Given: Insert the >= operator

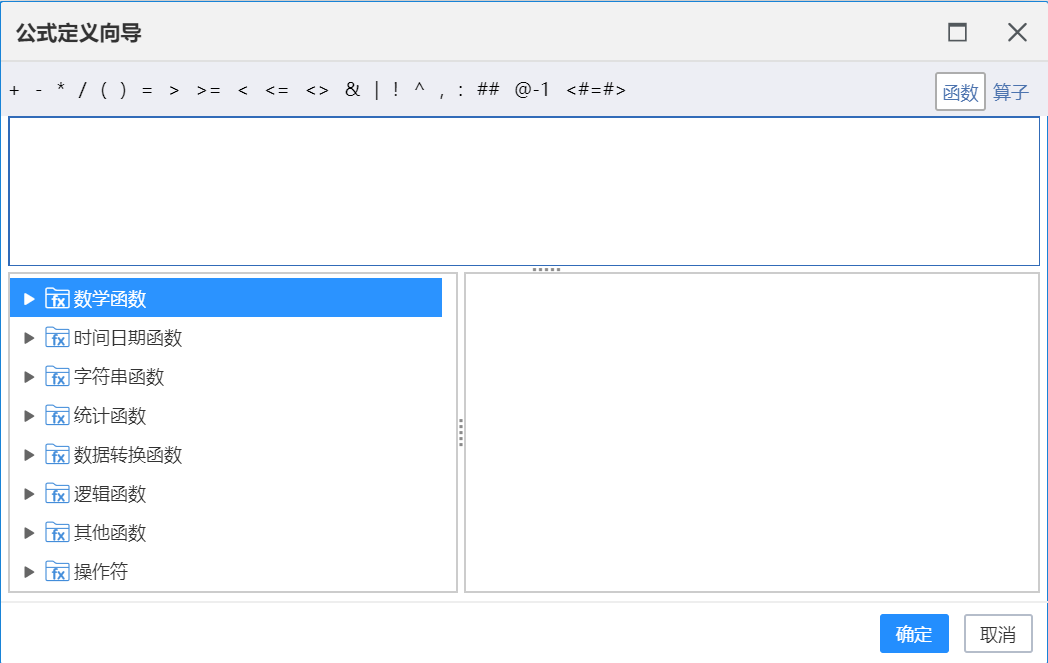Looking at the screenshot, I should pos(209,90).
